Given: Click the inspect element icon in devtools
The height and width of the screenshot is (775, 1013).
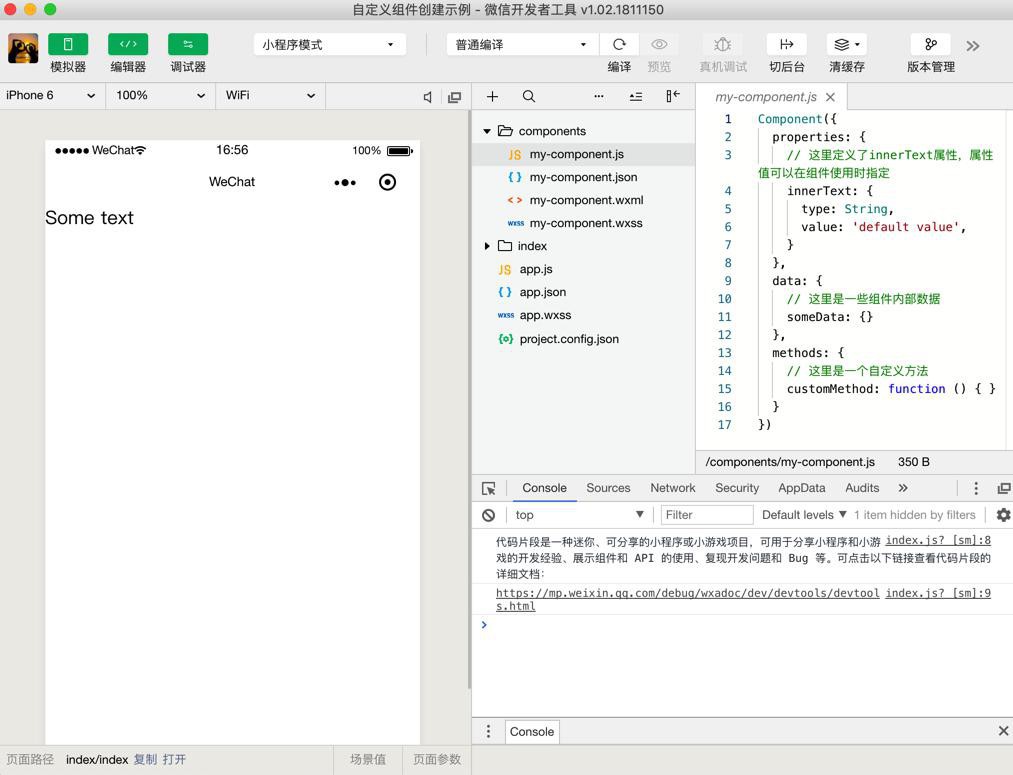Looking at the screenshot, I should (489, 488).
